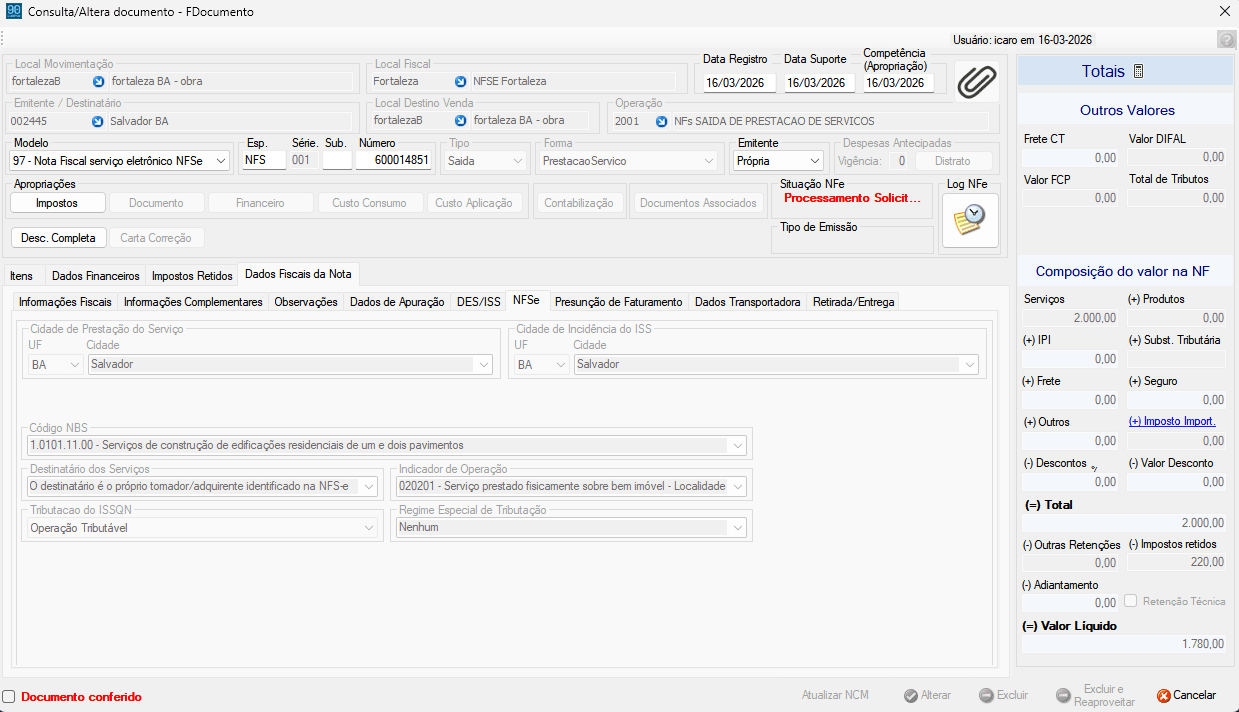
Task: Select the NFSe sub-tab
Action: click(x=526, y=300)
